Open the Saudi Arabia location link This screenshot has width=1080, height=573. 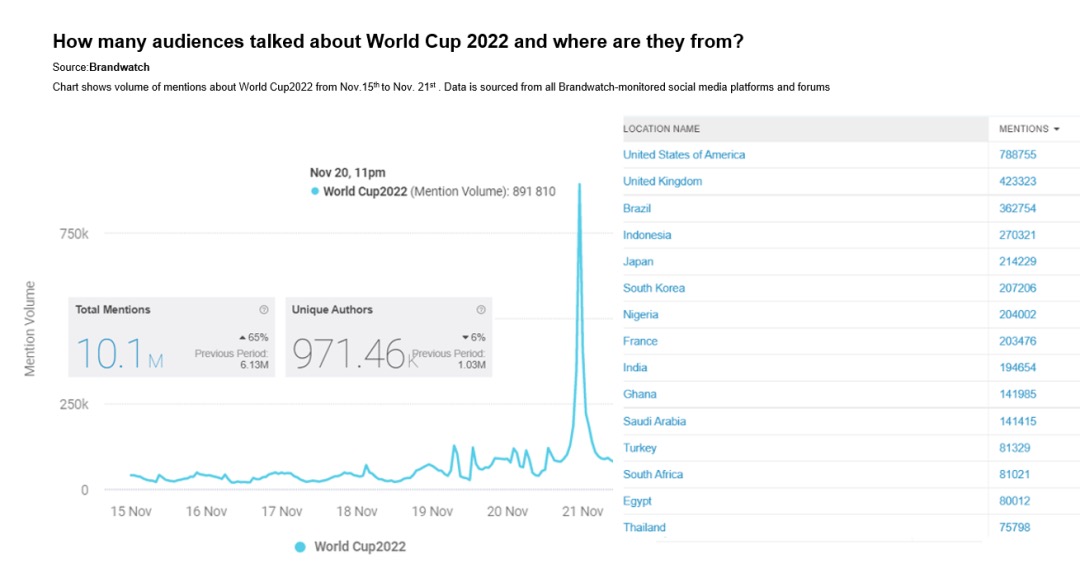point(654,421)
